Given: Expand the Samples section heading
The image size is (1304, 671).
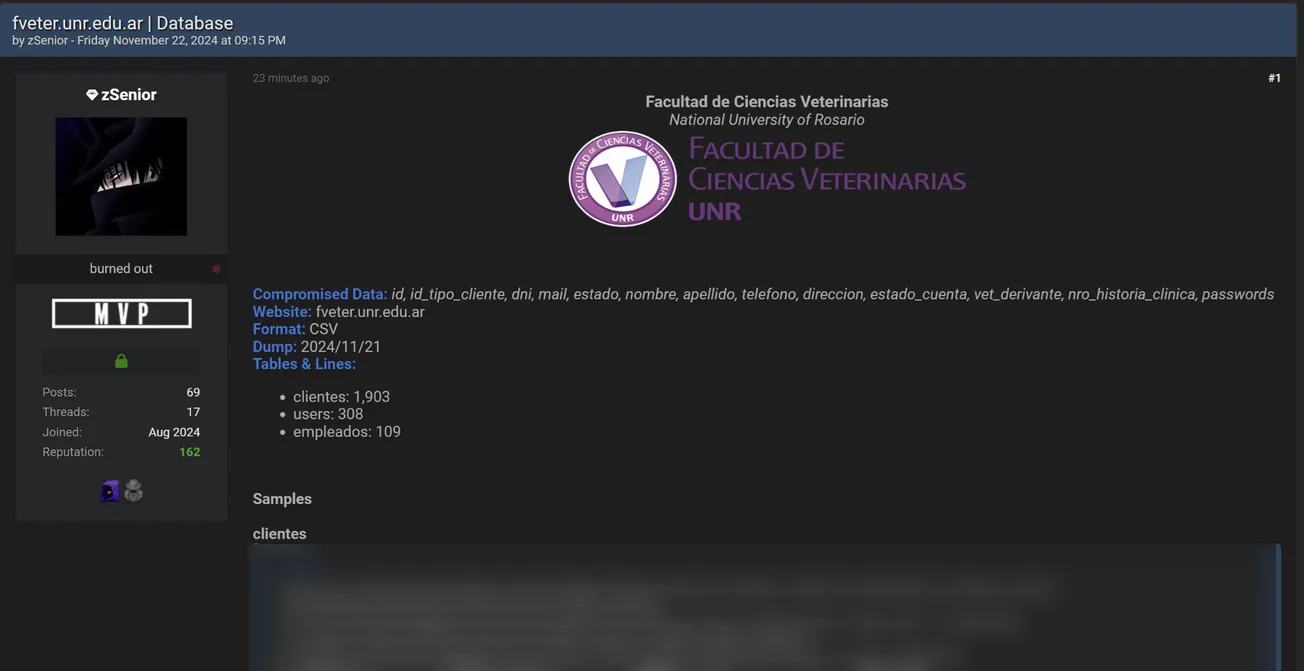Looking at the screenshot, I should 281,498.
